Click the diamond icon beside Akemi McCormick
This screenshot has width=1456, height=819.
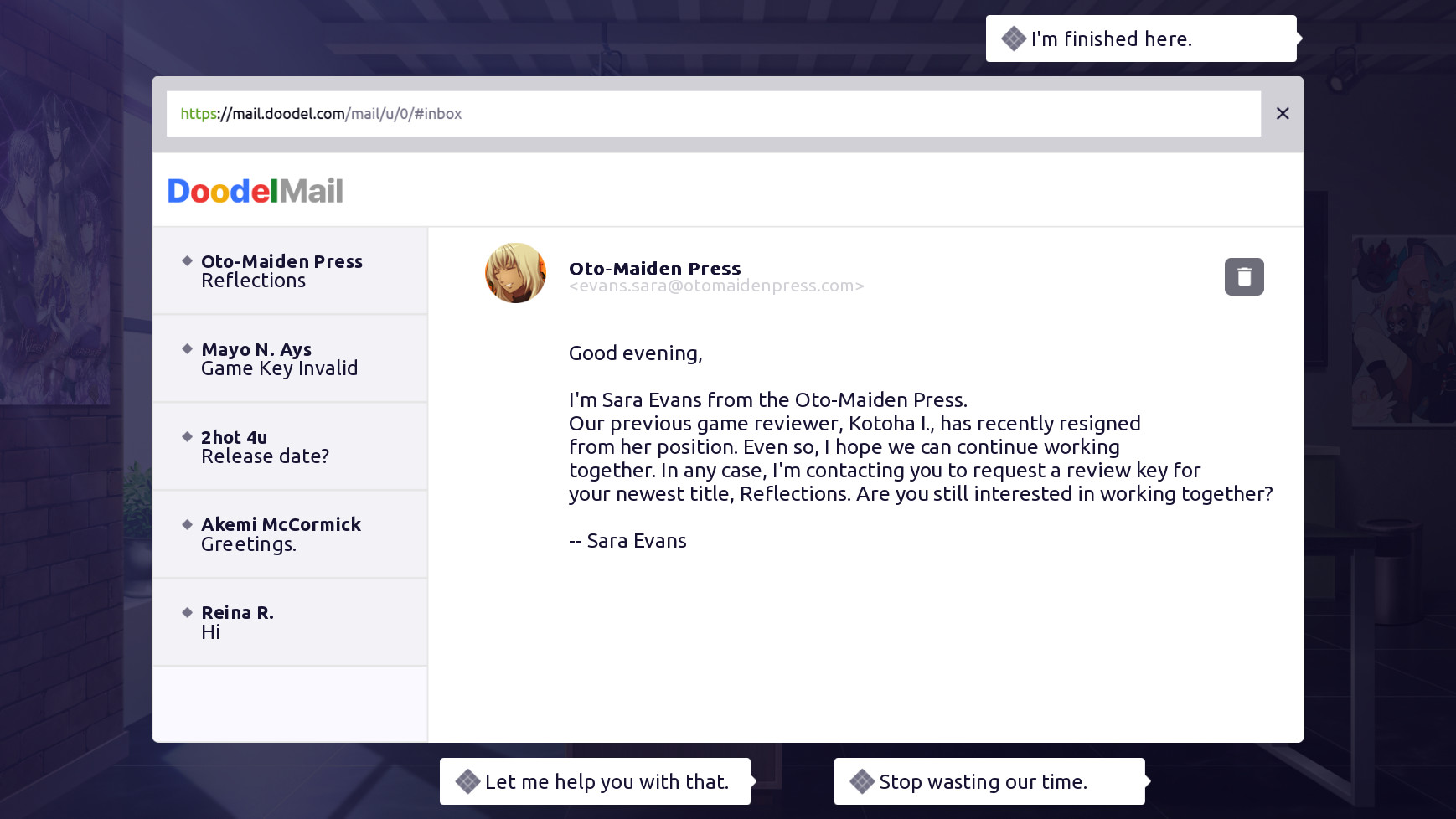[186, 524]
